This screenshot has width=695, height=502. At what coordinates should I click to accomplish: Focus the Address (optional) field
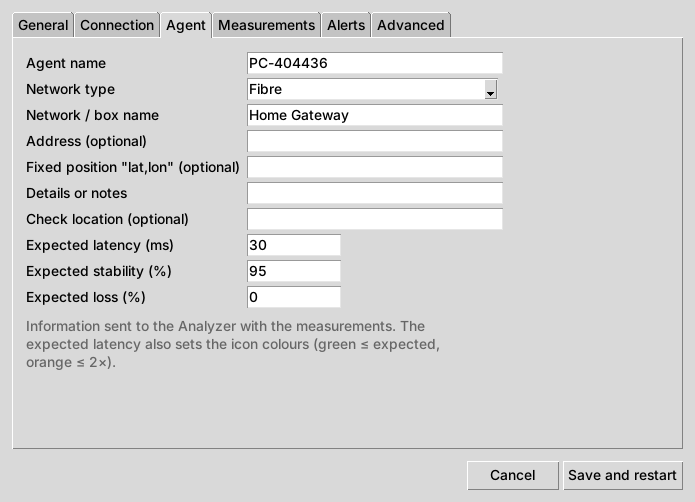click(x=375, y=141)
